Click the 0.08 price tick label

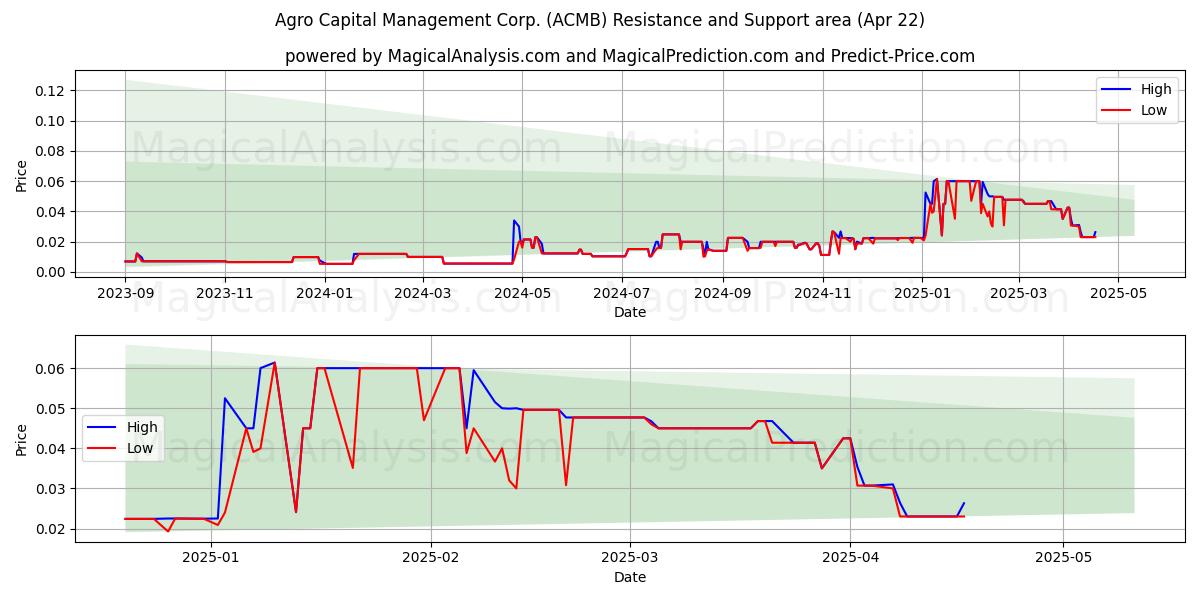click(x=51, y=151)
